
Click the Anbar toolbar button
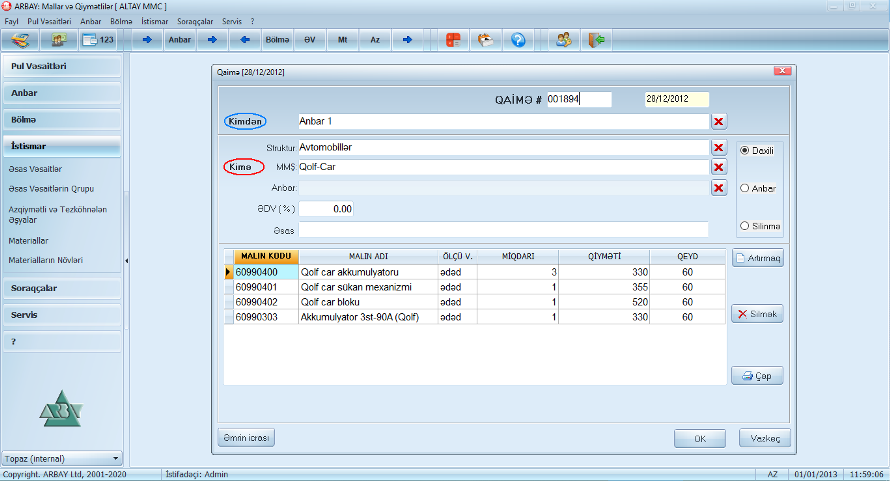[179, 40]
